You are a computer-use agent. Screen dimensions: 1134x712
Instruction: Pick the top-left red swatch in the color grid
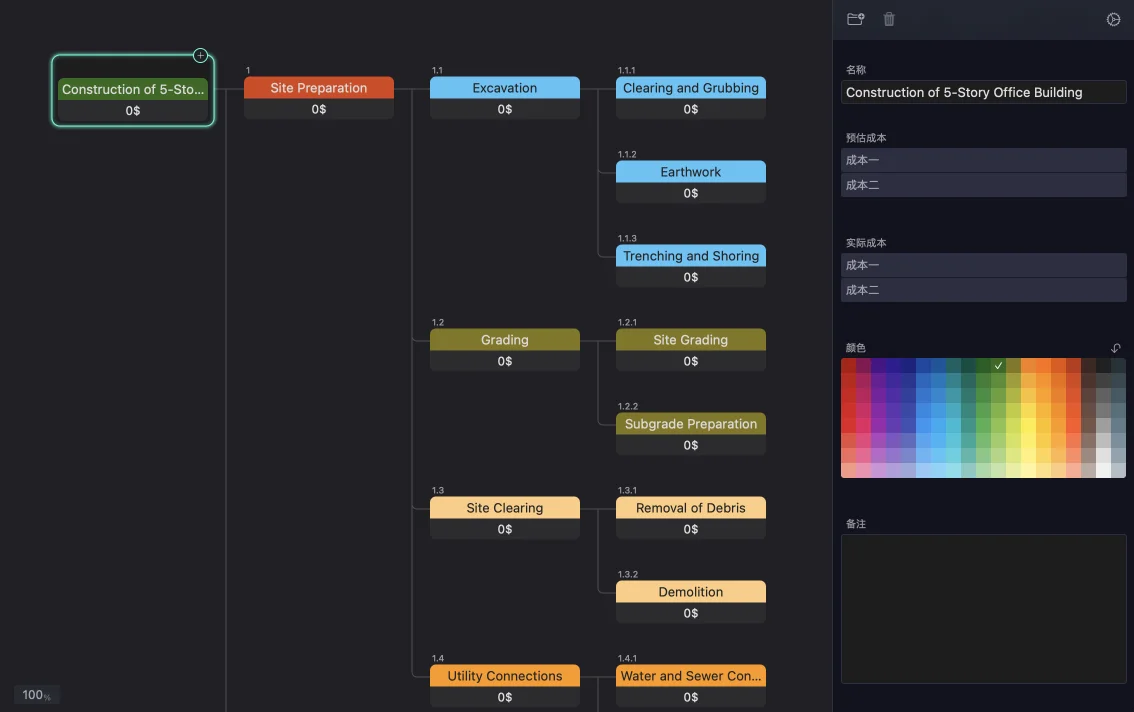pos(848,365)
